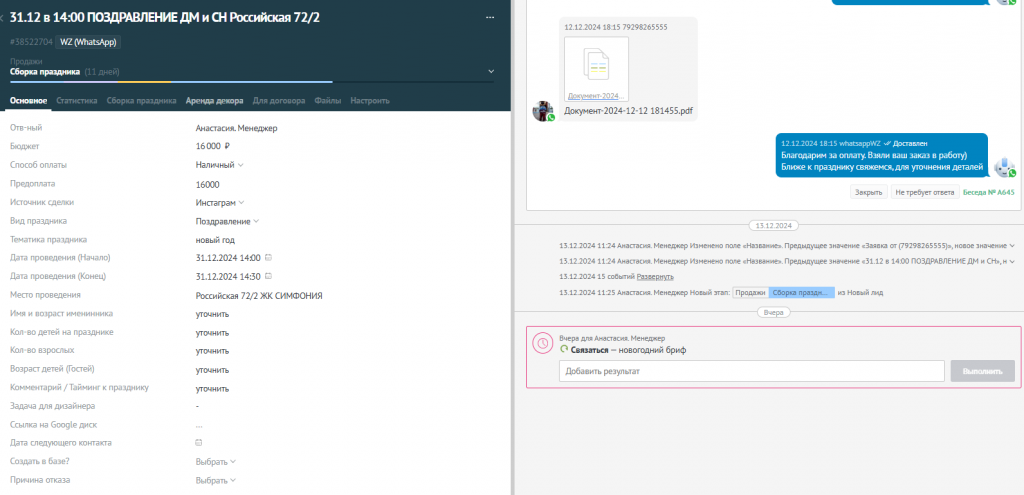Image resolution: width=1024 pixels, height=495 pixels.
Task: Click the next contact date calendar icon
Action: point(199,443)
